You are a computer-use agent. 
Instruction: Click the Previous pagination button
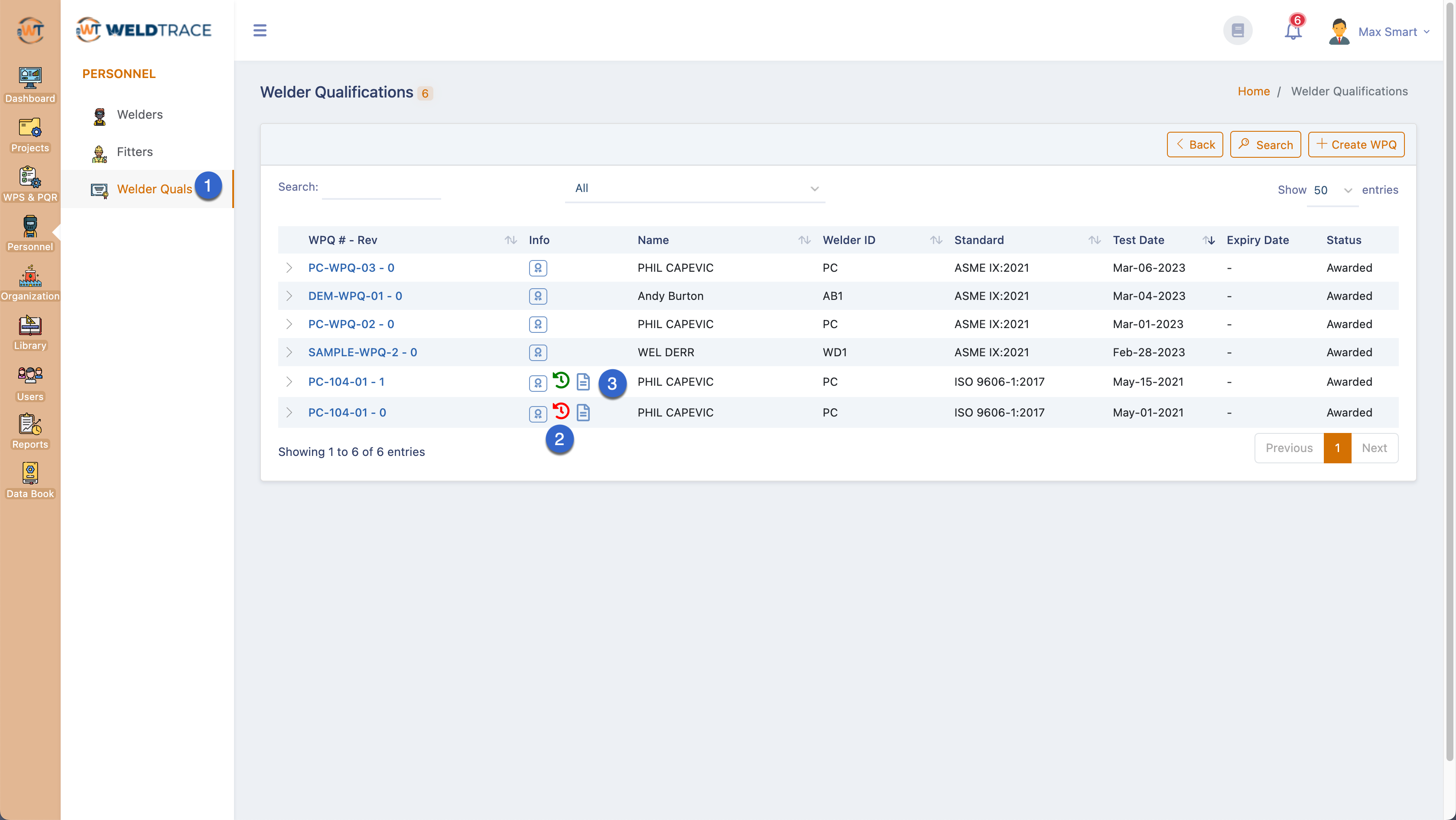1289,448
